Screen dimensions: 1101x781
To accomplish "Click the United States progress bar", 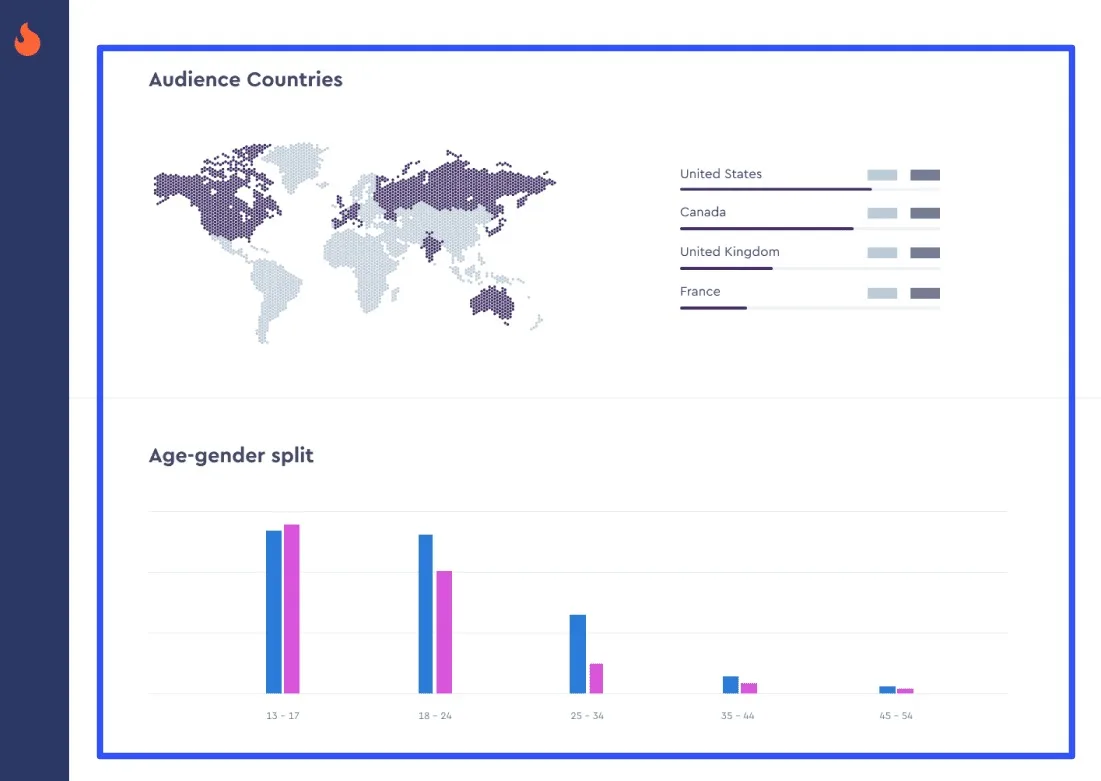I will click(774, 187).
